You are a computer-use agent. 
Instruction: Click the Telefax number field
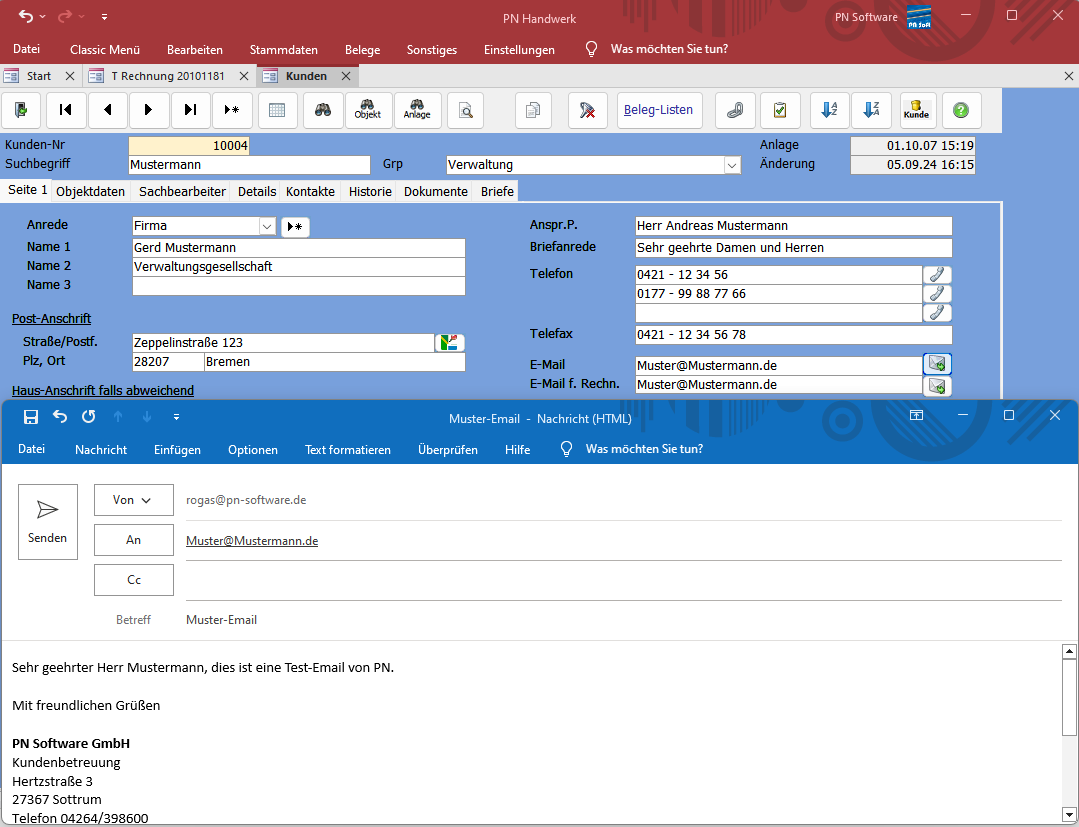tap(793, 334)
